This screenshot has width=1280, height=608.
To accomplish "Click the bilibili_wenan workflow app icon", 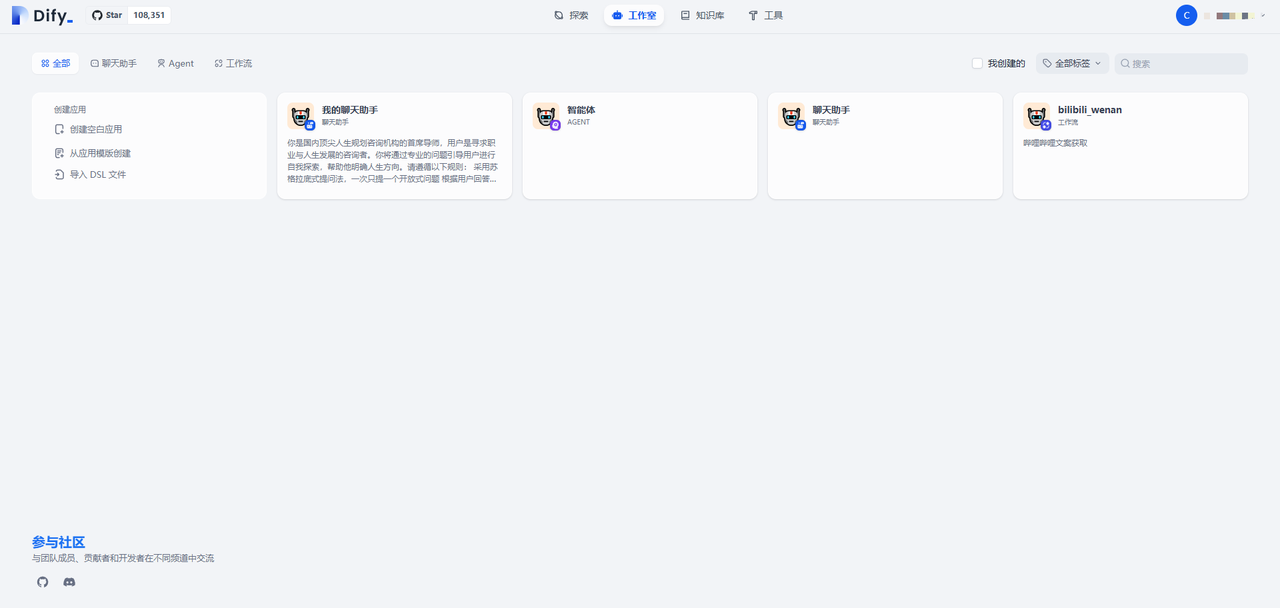I will (x=1036, y=116).
